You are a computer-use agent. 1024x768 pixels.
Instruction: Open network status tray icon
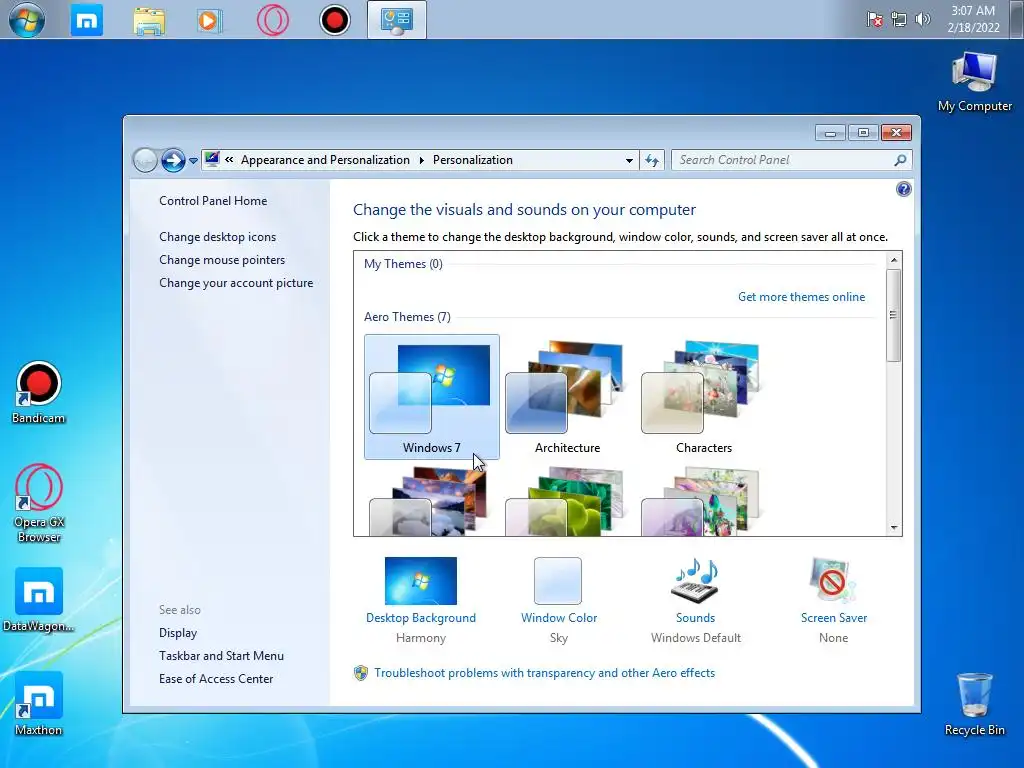coord(899,20)
